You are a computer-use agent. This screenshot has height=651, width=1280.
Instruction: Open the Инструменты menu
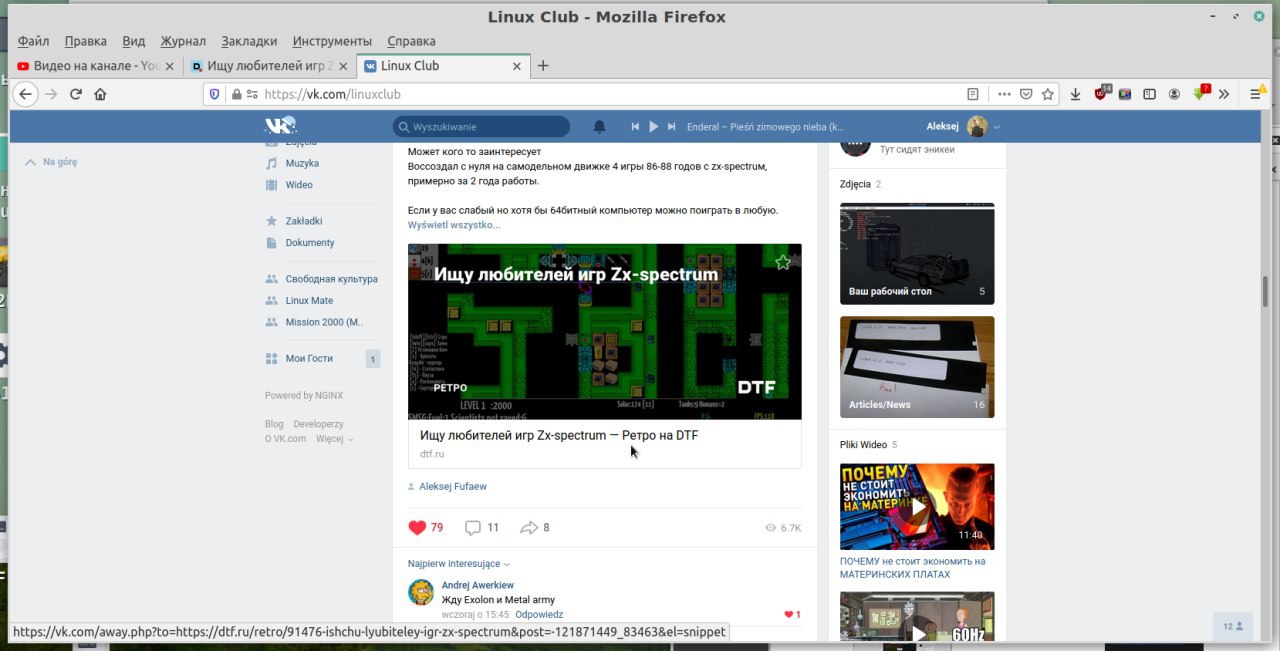point(332,41)
